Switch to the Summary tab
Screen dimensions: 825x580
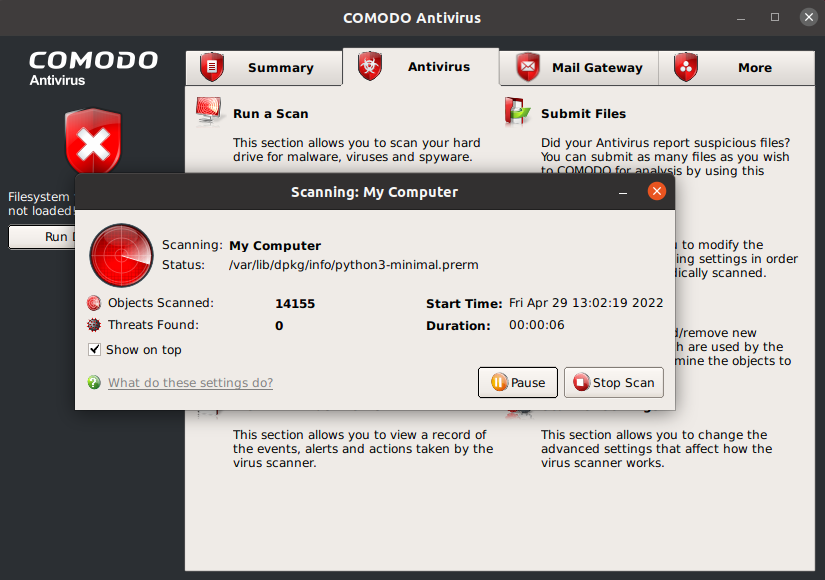(x=263, y=68)
